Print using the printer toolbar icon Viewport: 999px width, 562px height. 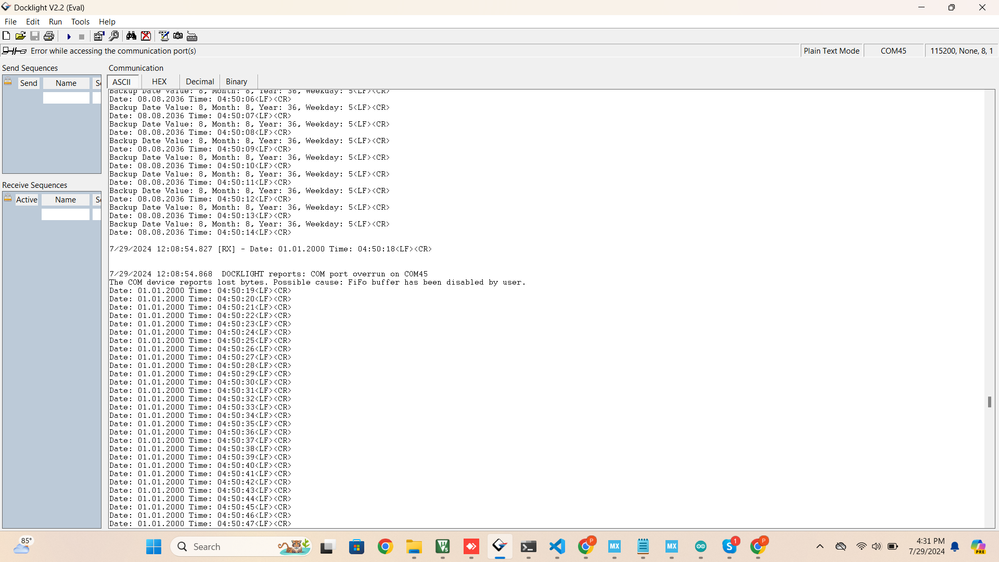click(48, 36)
